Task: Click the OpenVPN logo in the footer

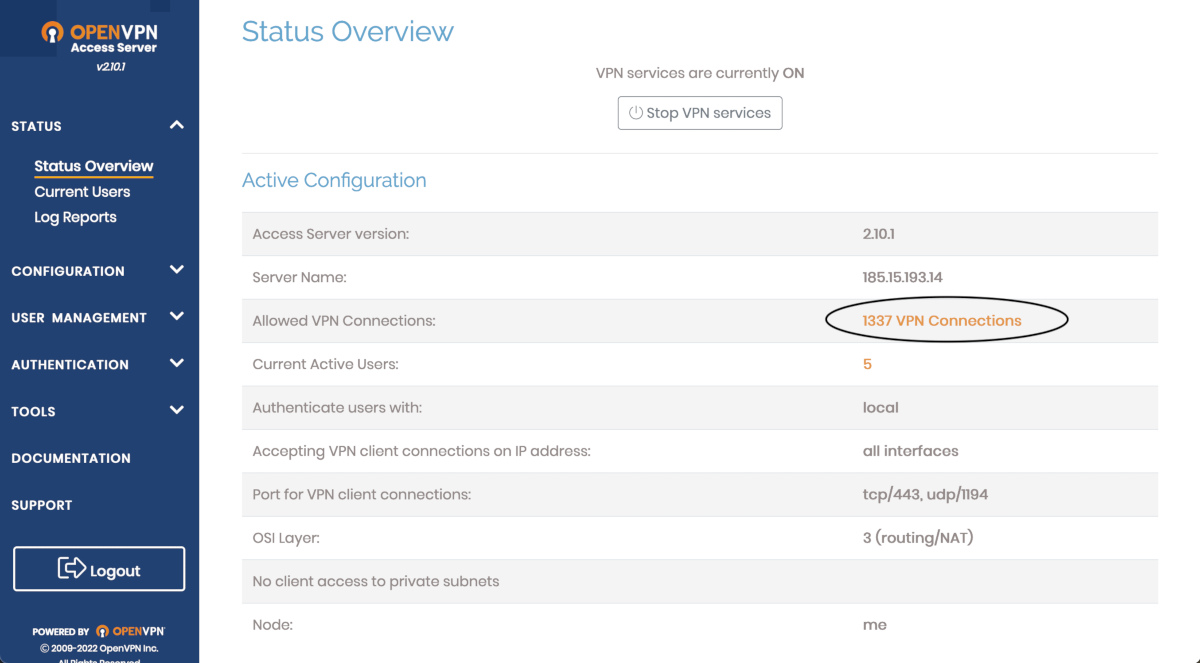Action: (x=130, y=631)
